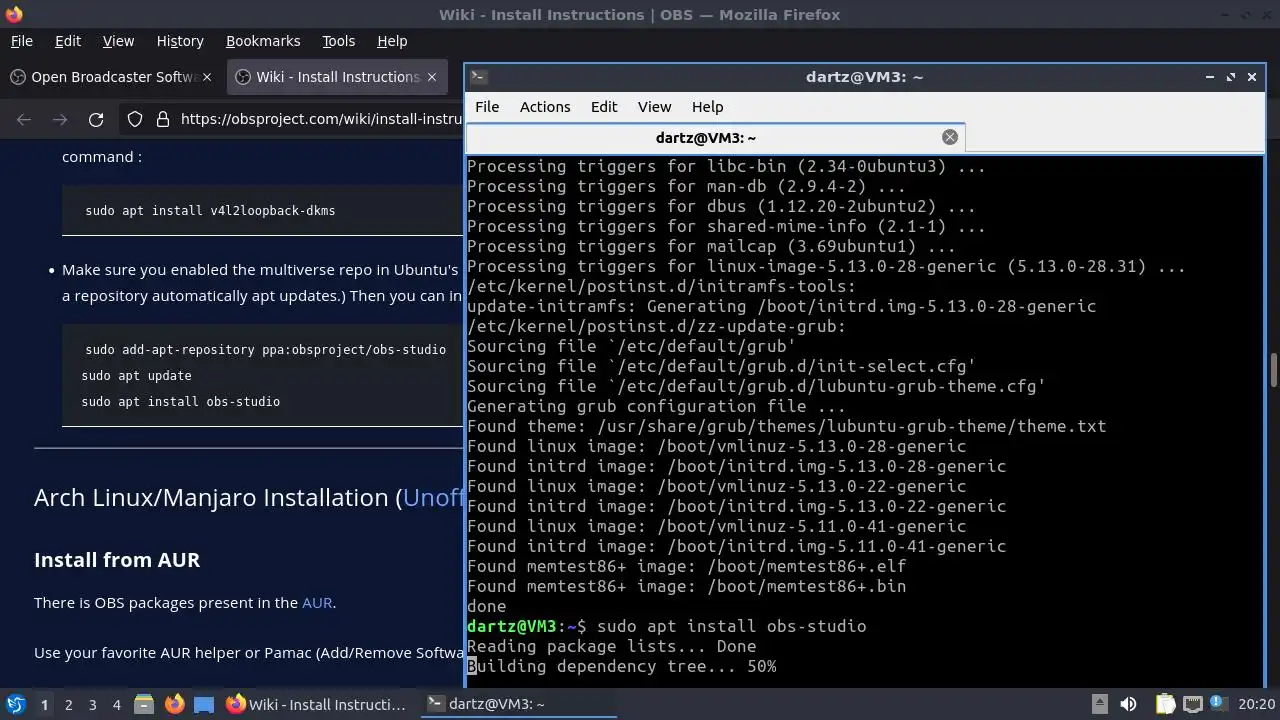Close the dartz@VM3 terminal tab

click(950, 138)
